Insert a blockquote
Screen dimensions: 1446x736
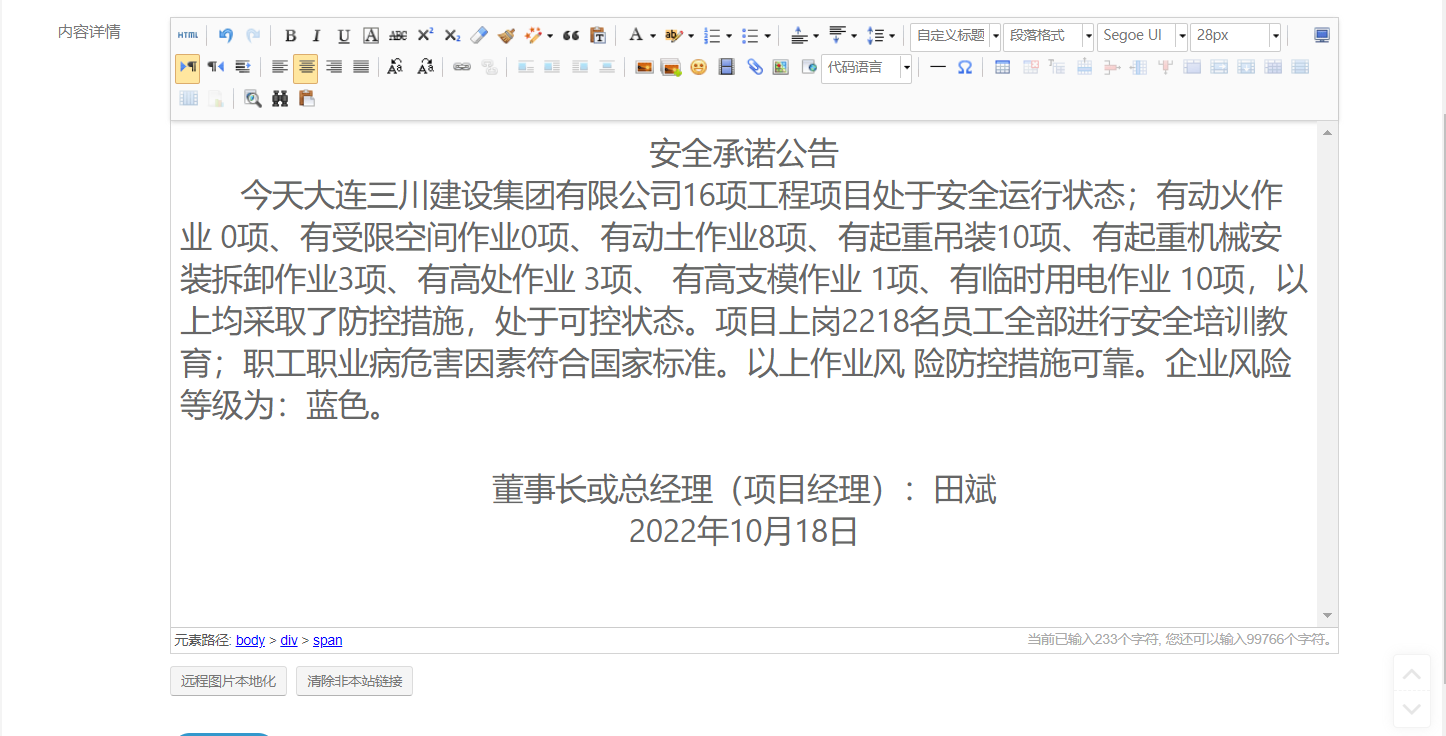click(571, 36)
